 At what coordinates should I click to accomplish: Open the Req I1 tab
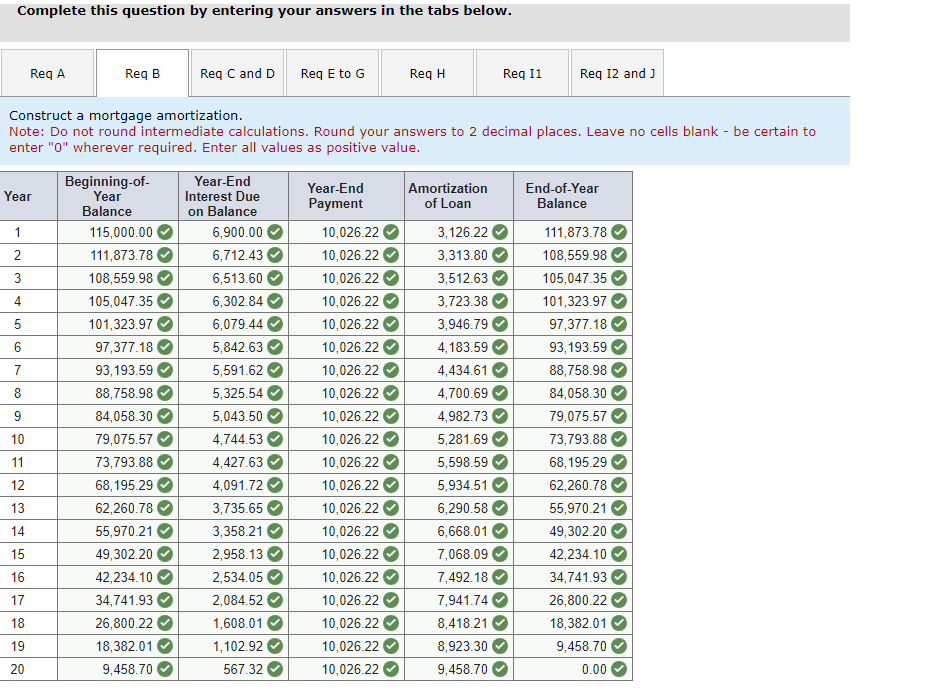521,72
